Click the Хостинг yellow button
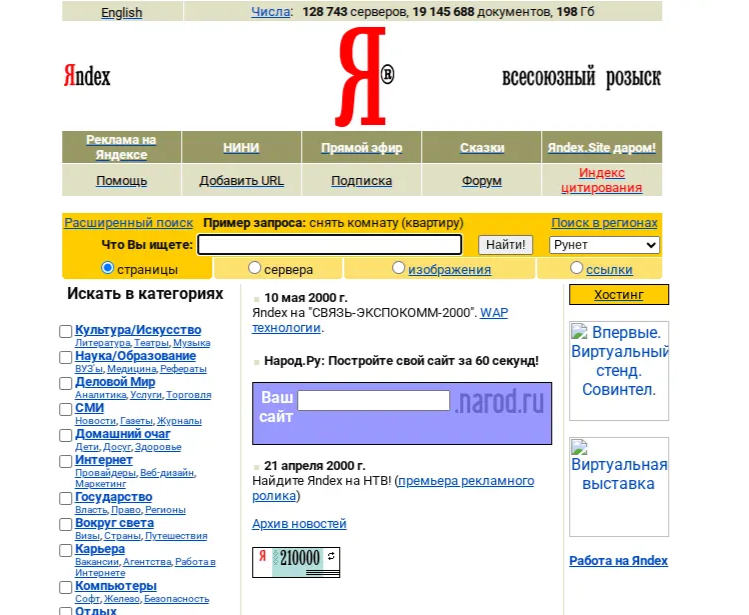Viewport: 749px width, 615px height. pyautogui.click(x=619, y=294)
